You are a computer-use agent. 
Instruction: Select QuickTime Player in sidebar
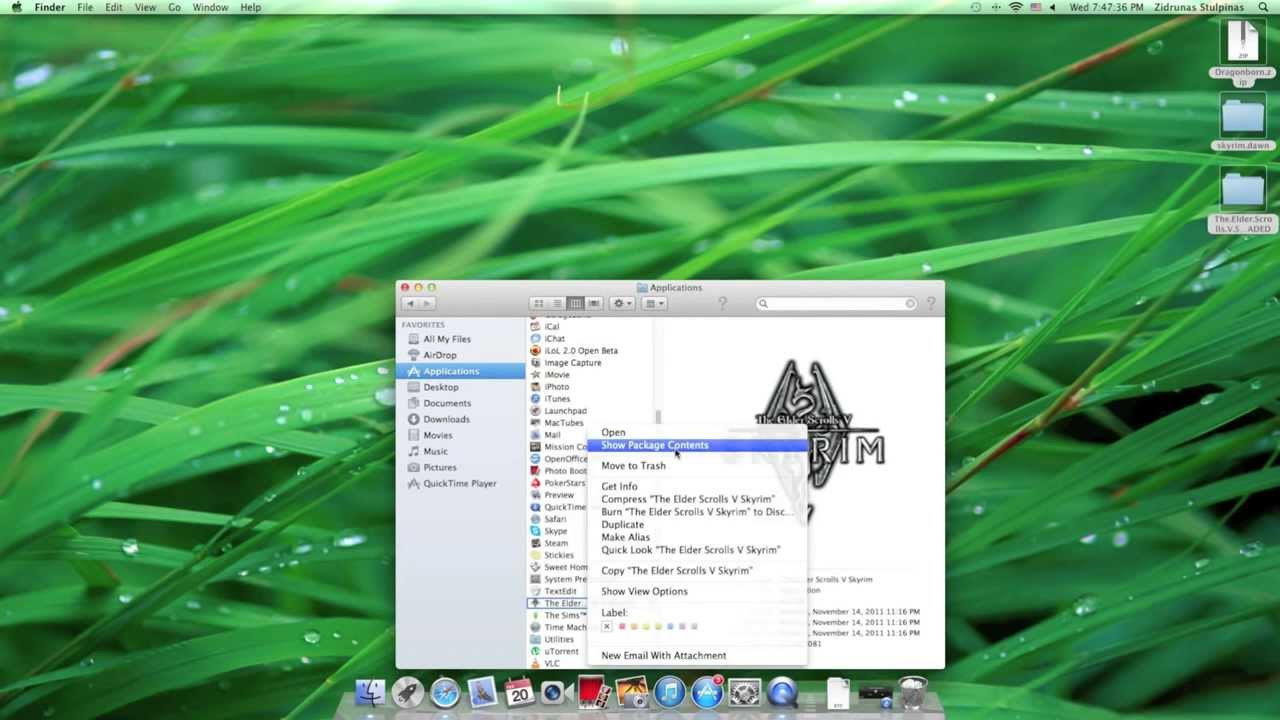459,483
